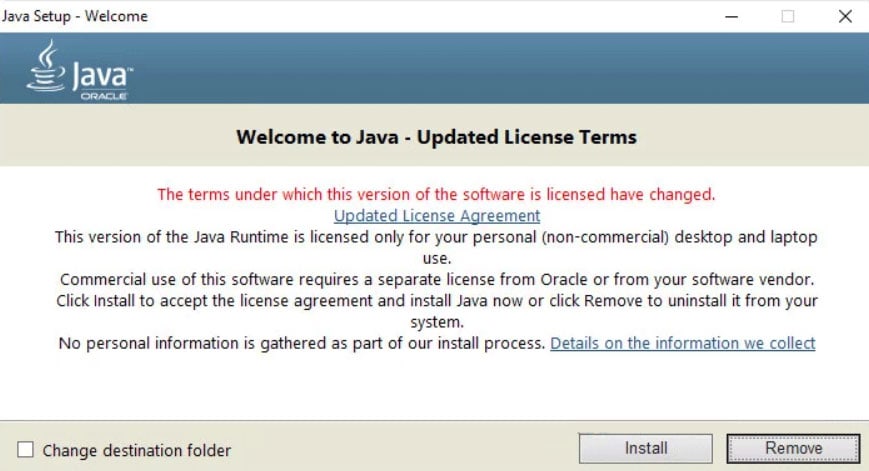Enable the Change destination folder checkbox
Viewport: 869px width, 471px height.
26,450
